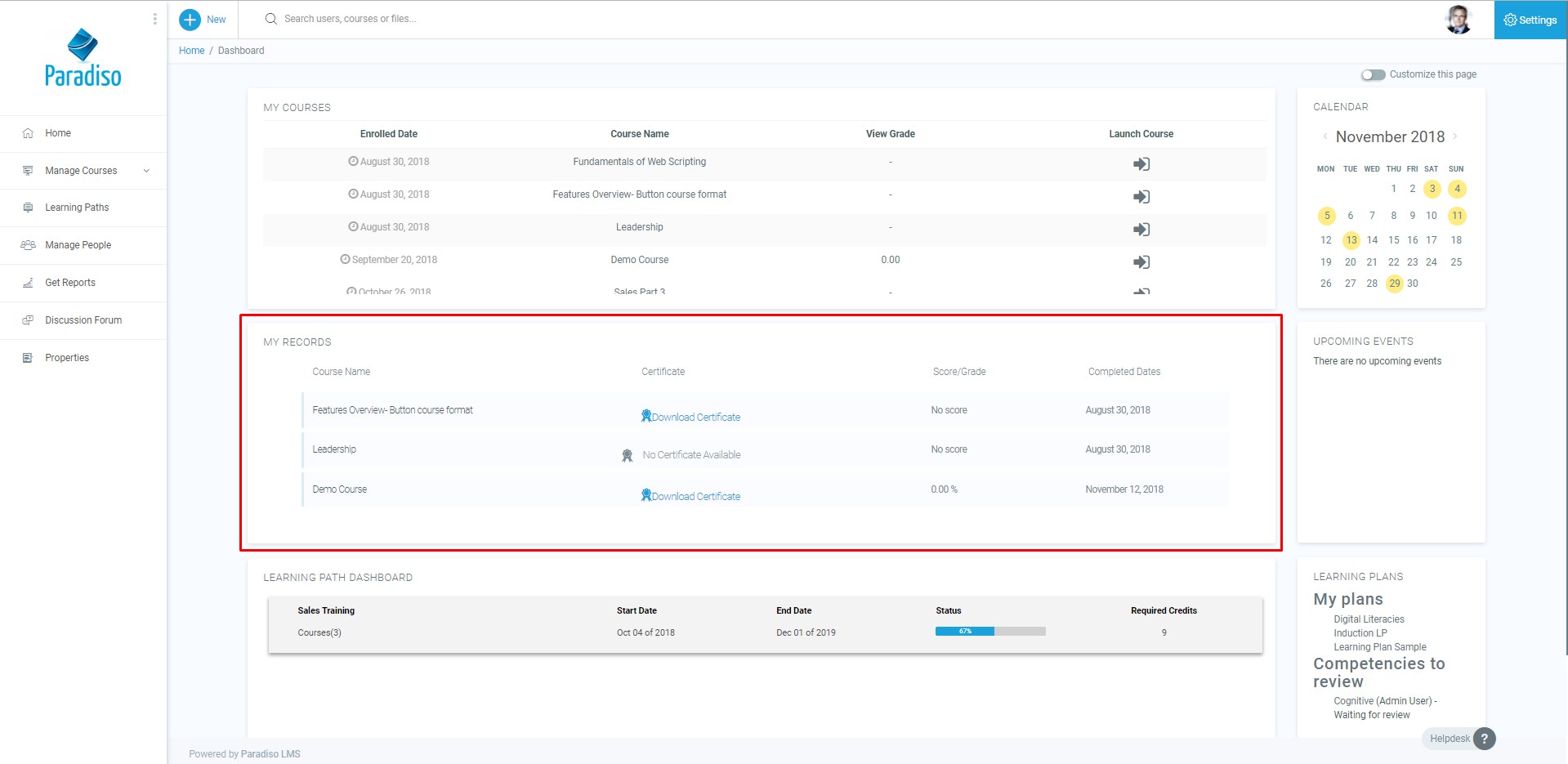Toggle the Customize this page switch
1568x764 pixels.
tap(1373, 75)
